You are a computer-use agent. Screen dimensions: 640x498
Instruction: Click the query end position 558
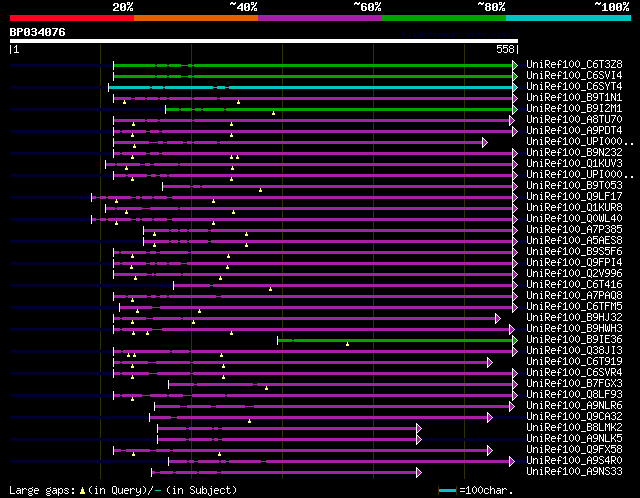505,49
